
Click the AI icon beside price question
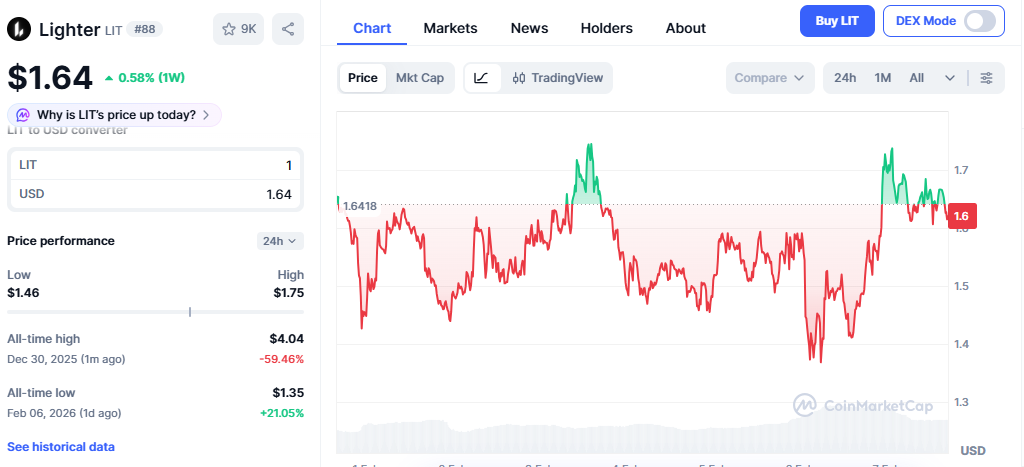point(23,115)
